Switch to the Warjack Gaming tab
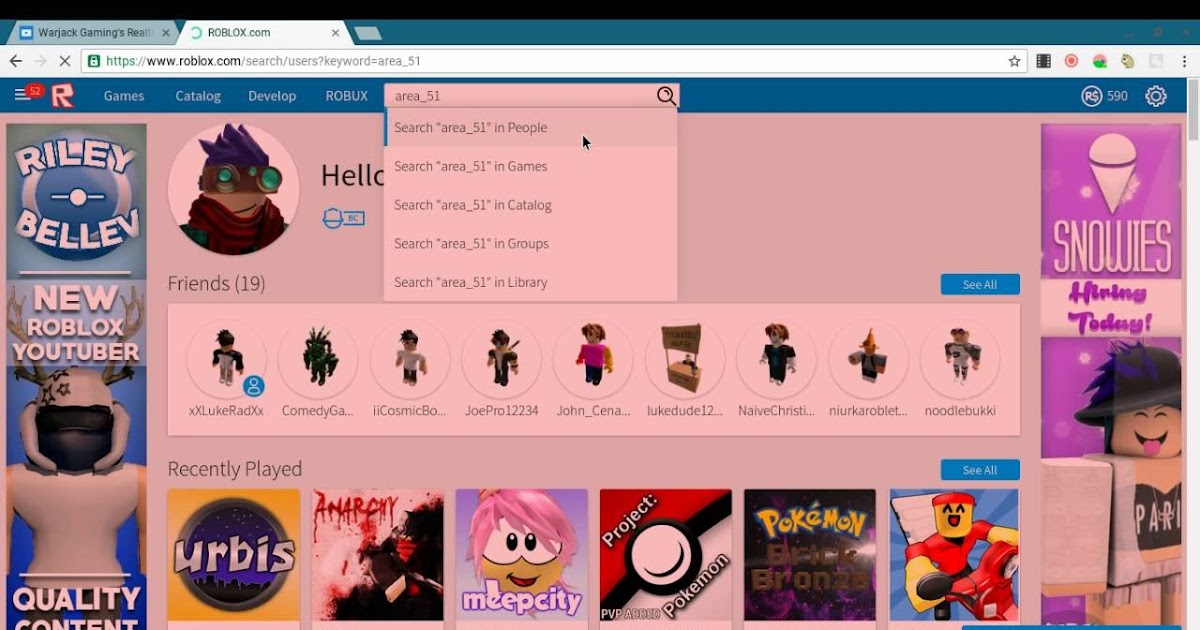The height and width of the screenshot is (630, 1200). pos(94,33)
